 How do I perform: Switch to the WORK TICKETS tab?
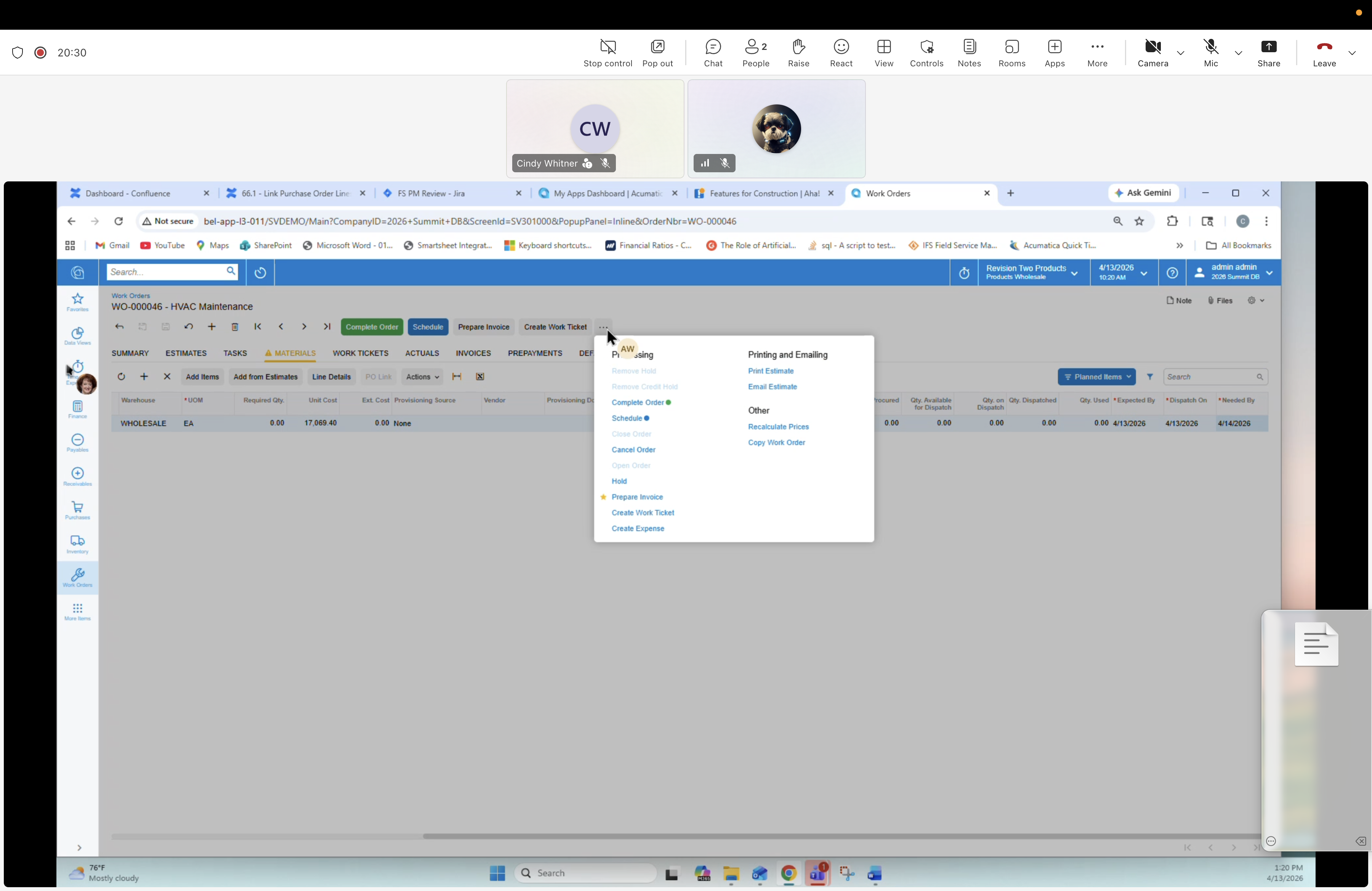[x=360, y=353]
